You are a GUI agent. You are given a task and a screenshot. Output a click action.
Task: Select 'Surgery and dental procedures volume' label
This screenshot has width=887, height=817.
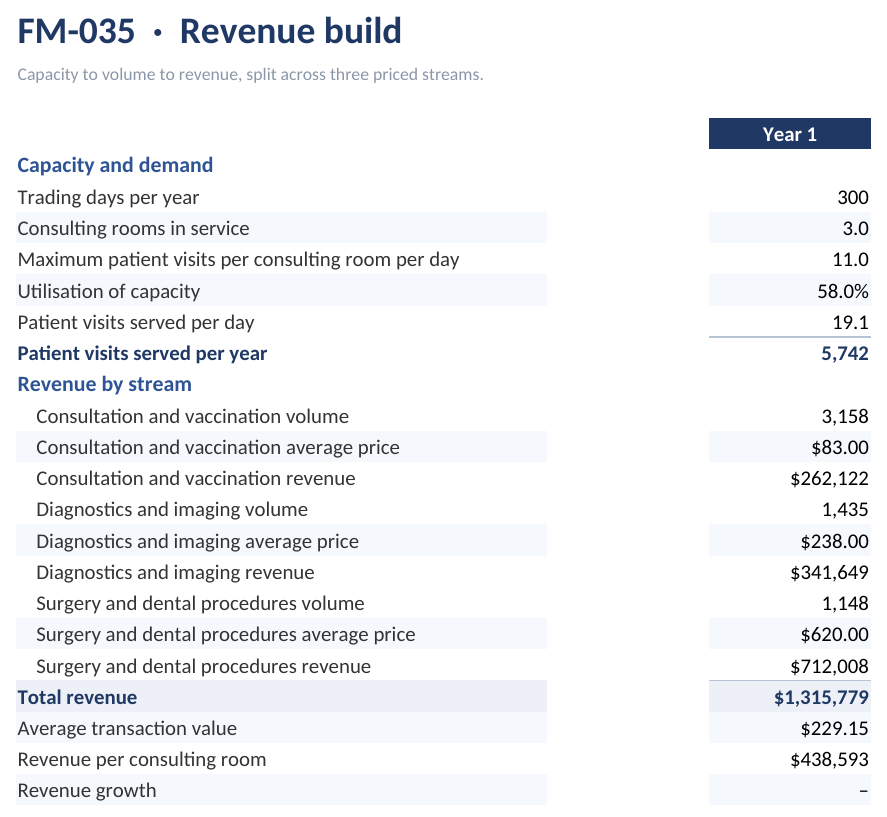[200, 604]
